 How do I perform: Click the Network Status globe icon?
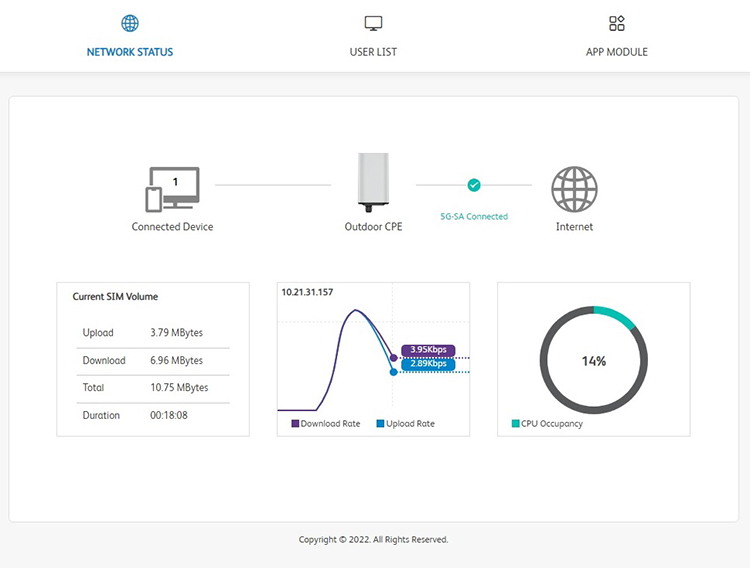(x=130, y=23)
